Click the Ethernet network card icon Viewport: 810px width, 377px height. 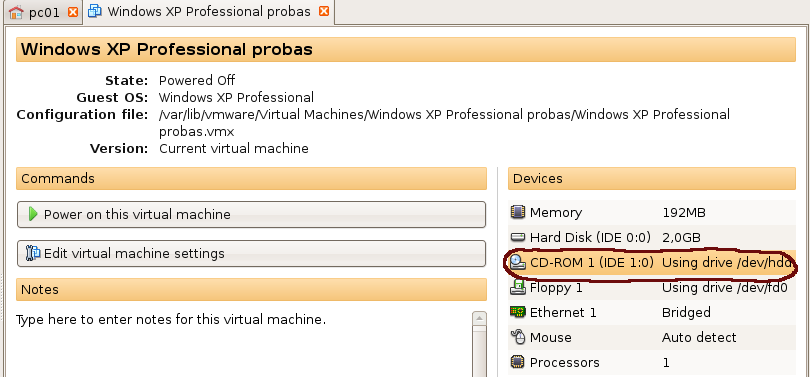click(517, 312)
